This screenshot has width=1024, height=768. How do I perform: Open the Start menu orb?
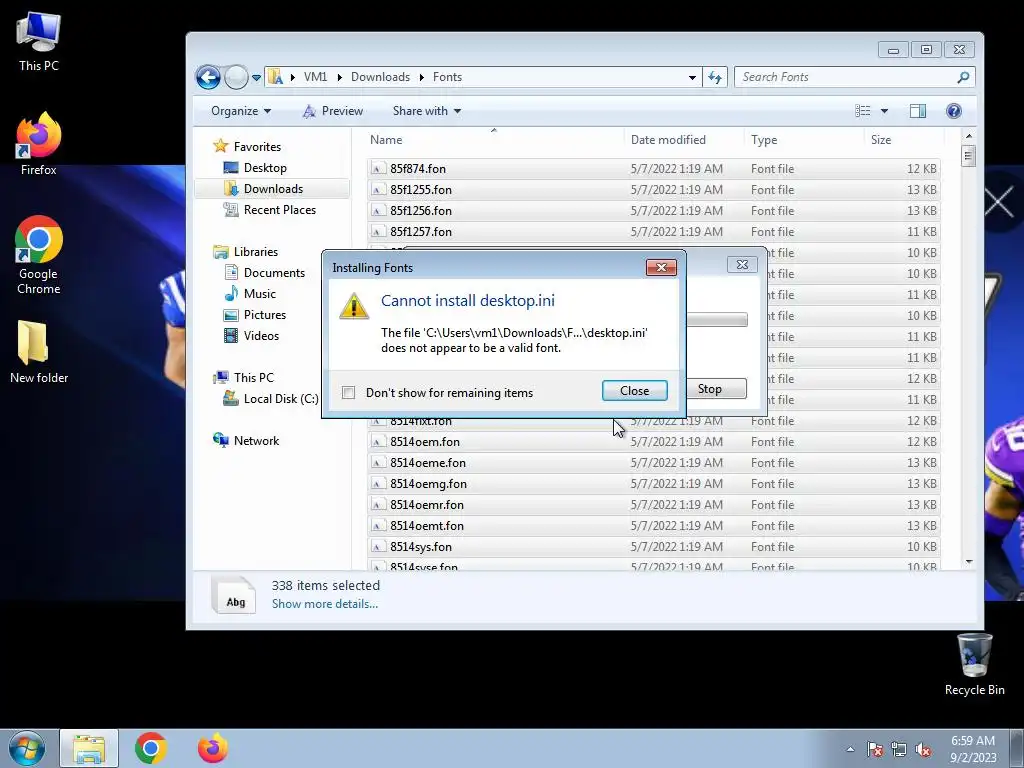(27, 748)
